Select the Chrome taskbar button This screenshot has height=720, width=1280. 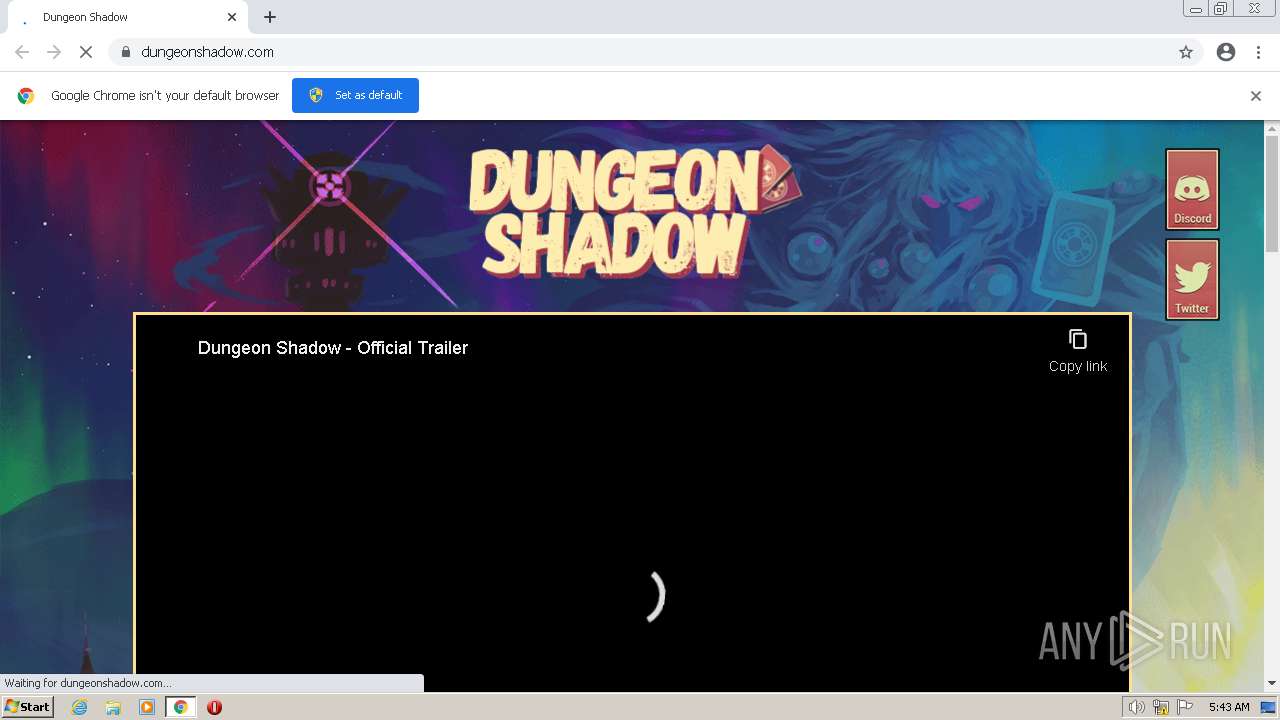pos(180,707)
